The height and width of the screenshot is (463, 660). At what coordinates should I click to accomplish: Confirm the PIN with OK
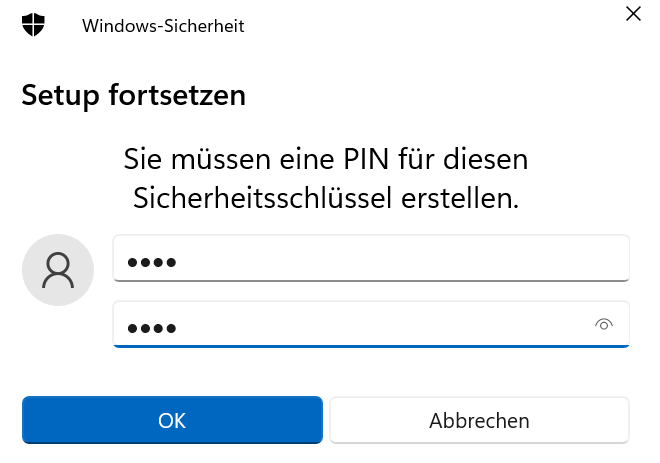click(172, 420)
